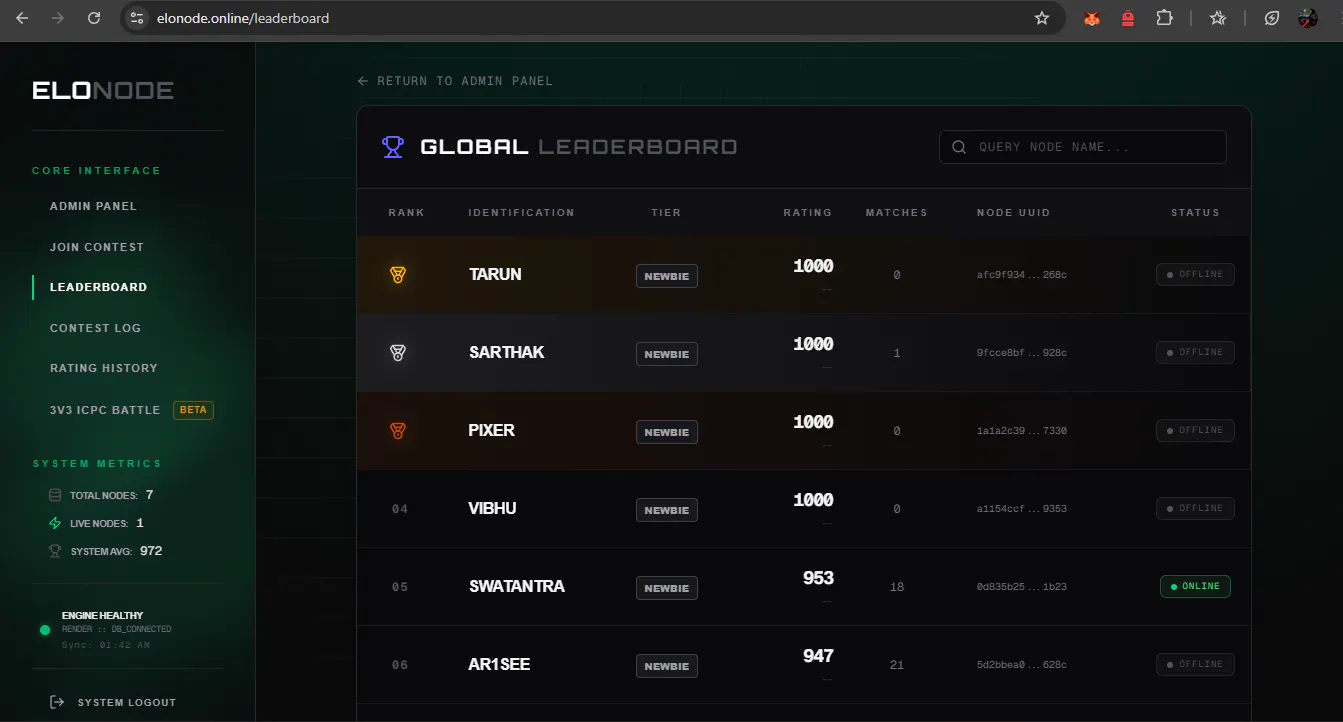Viewport: 1343px width, 722px height.
Task: Click the CORE INTERFACE section label
Action: pos(96,171)
